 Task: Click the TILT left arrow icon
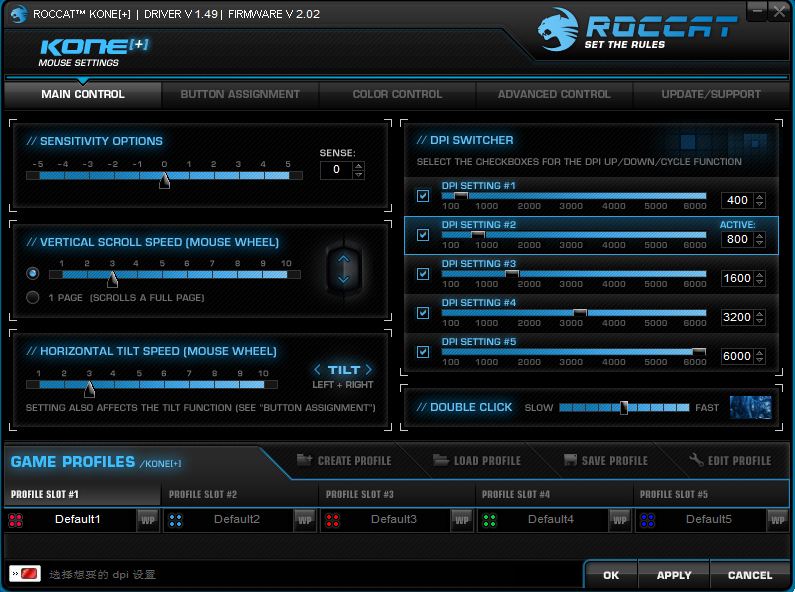317,369
